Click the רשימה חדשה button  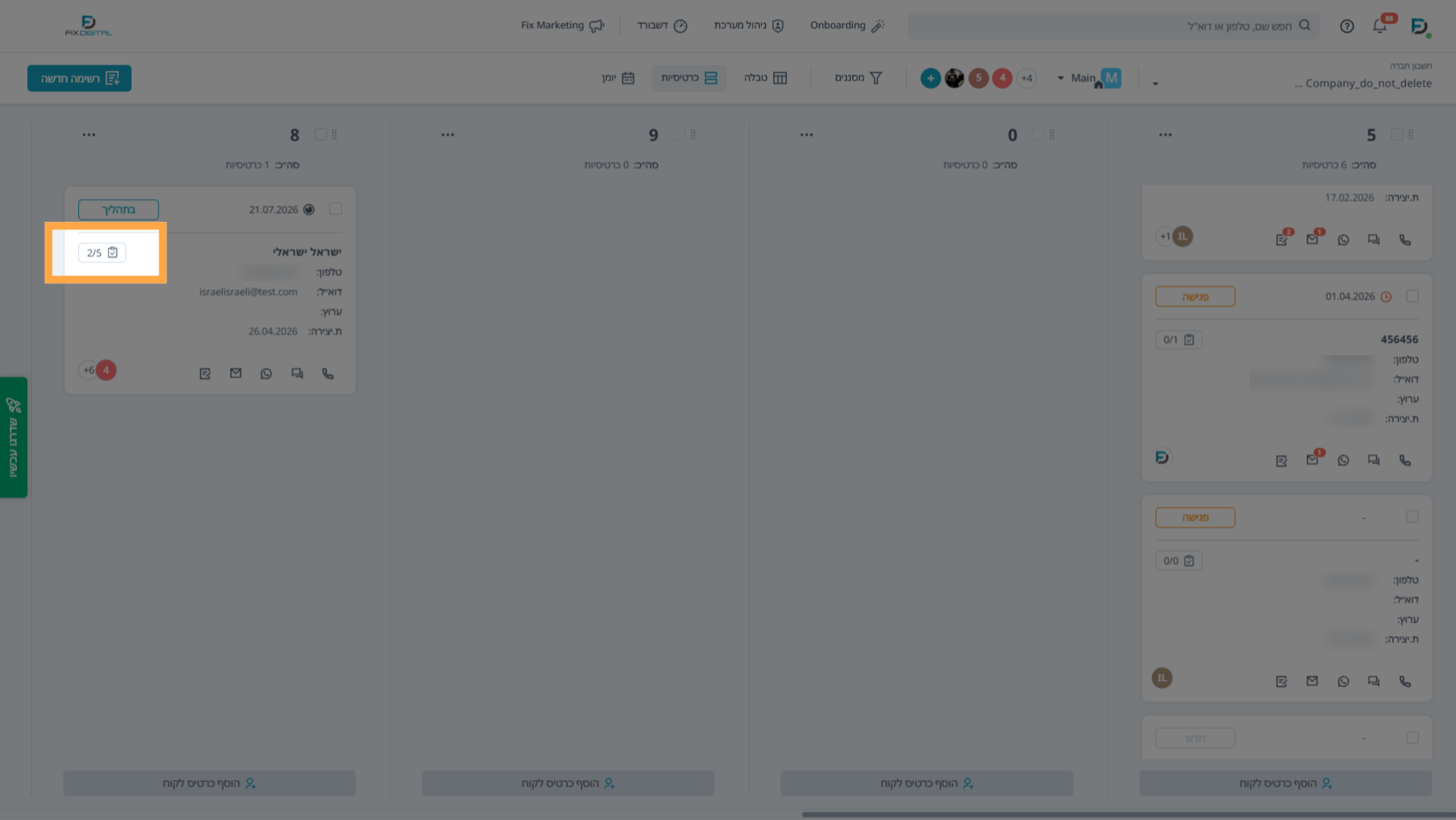click(x=79, y=78)
